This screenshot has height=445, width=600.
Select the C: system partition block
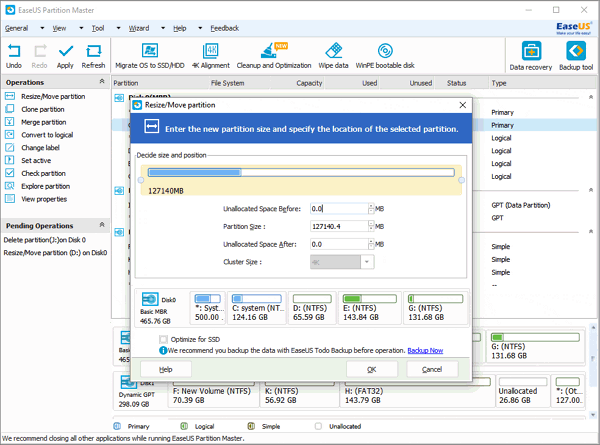point(257,308)
